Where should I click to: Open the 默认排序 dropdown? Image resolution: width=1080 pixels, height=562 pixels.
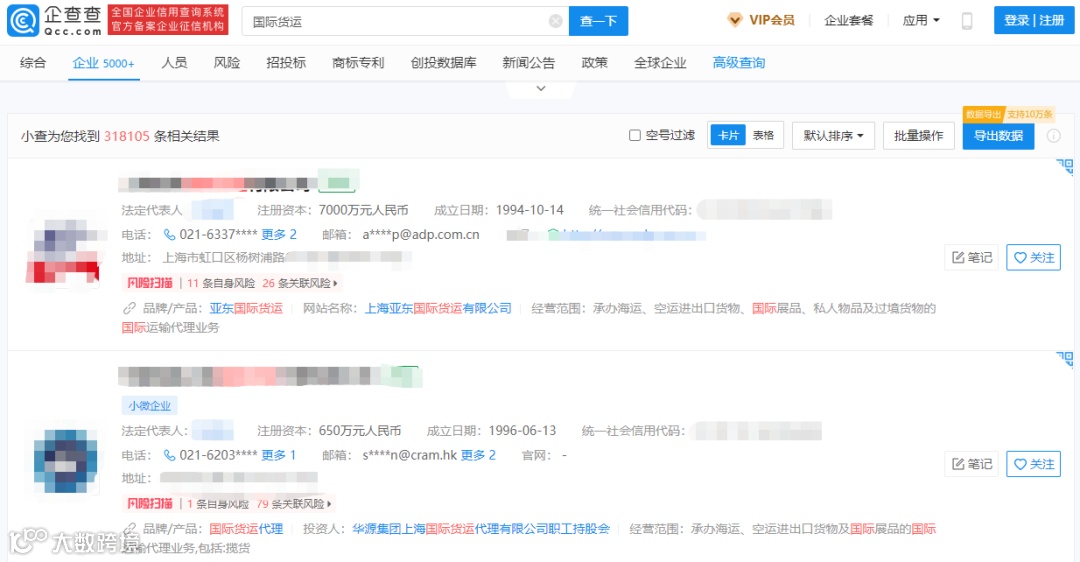pyautogui.click(x=833, y=136)
